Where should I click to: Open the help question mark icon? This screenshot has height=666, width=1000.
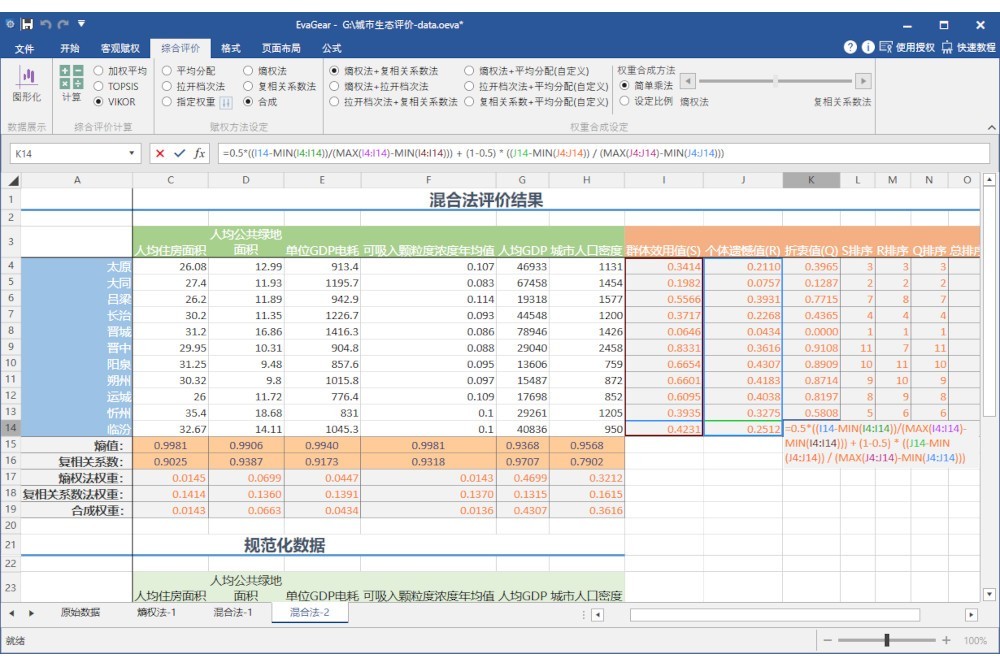coord(850,47)
